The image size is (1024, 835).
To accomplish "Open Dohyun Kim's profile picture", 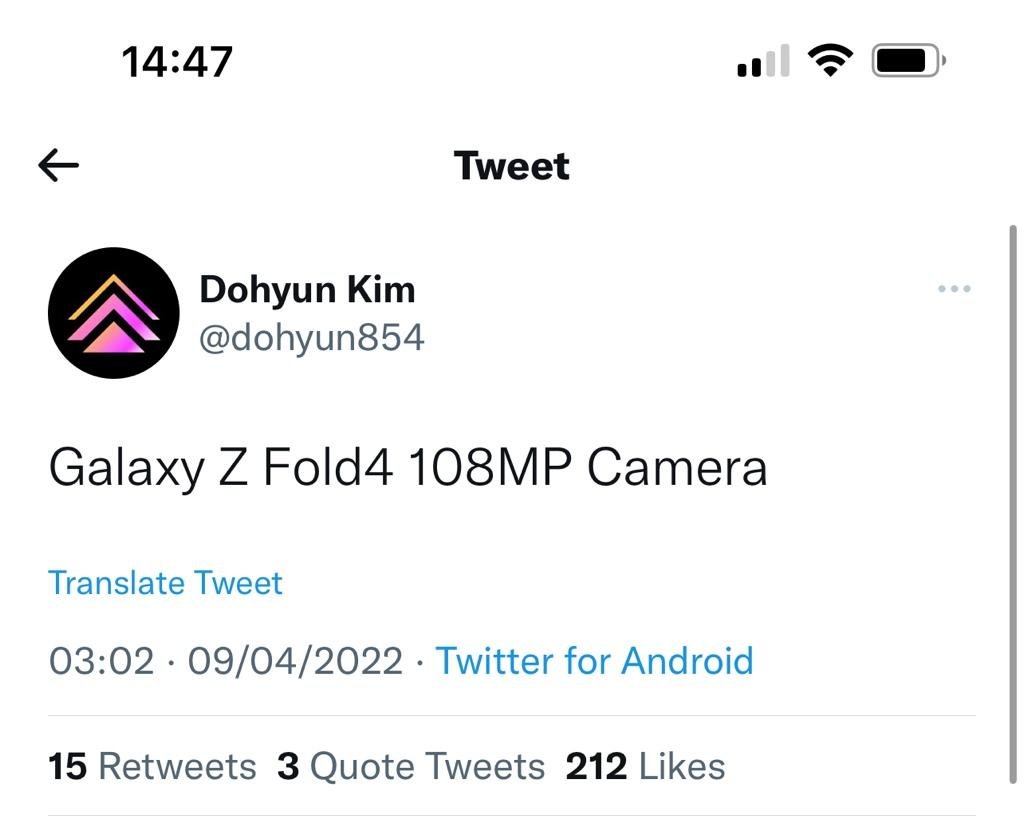I will coord(113,313).
